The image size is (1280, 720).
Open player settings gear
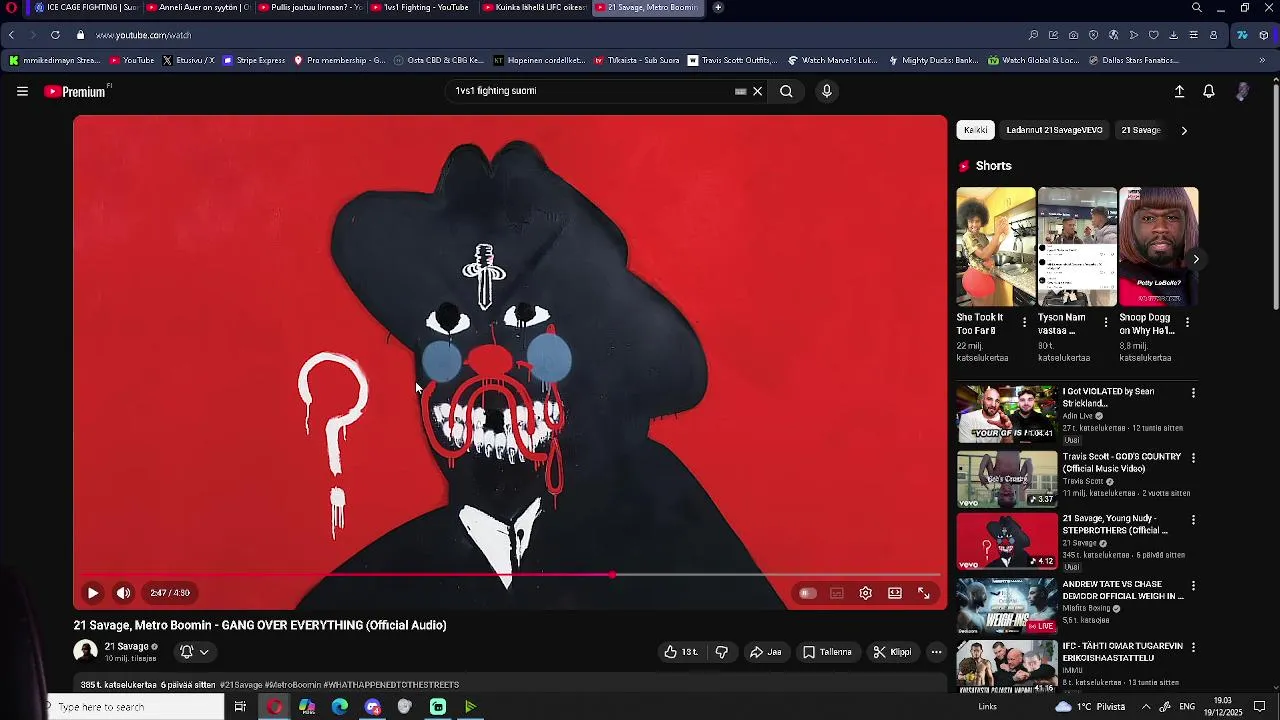click(x=866, y=593)
